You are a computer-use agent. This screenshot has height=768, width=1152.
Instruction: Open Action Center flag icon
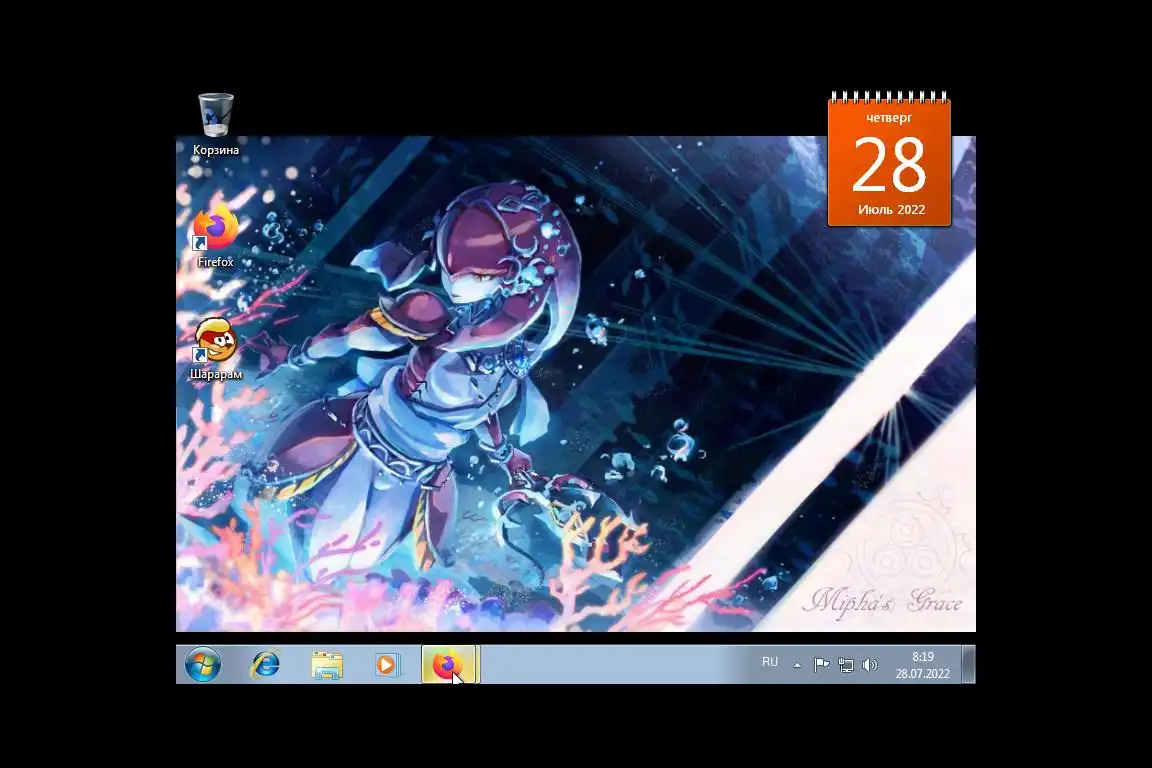pyautogui.click(x=821, y=665)
